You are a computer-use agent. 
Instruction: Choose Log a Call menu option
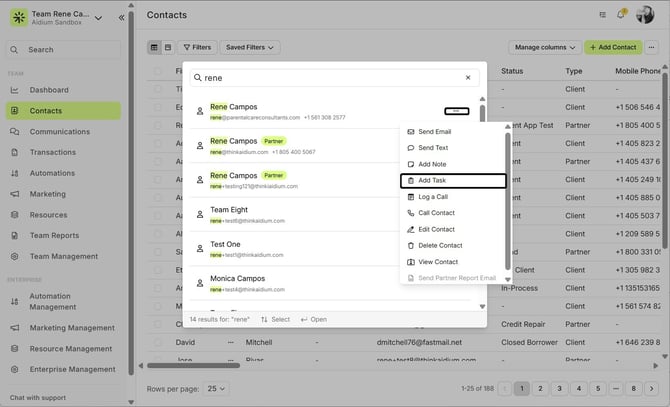(x=433, y=197)
